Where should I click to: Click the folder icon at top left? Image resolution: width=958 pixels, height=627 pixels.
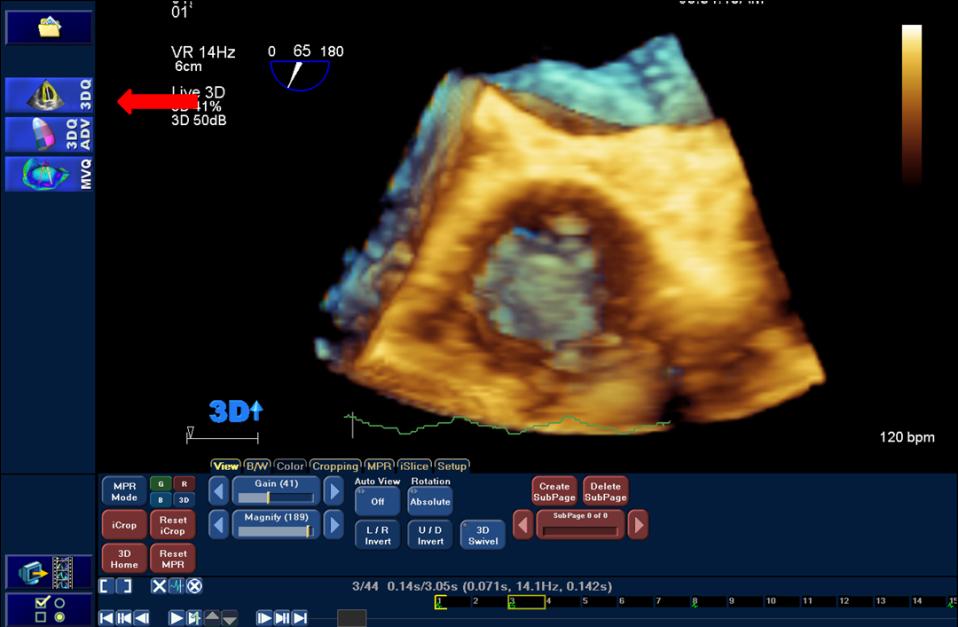click(x=49, y=27)
